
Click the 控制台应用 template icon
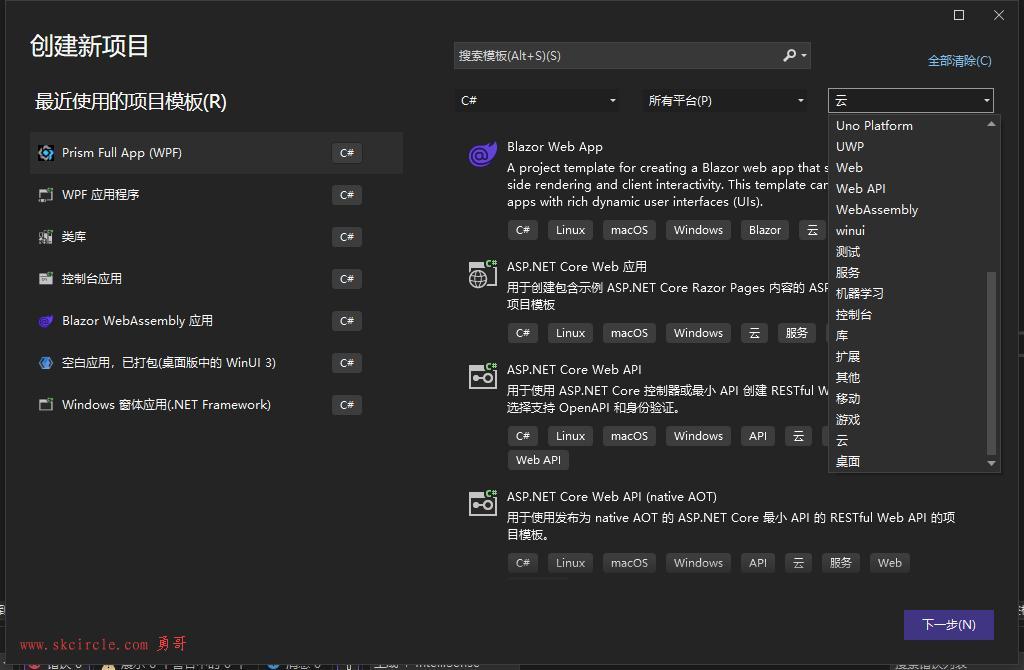click(46, 279)
